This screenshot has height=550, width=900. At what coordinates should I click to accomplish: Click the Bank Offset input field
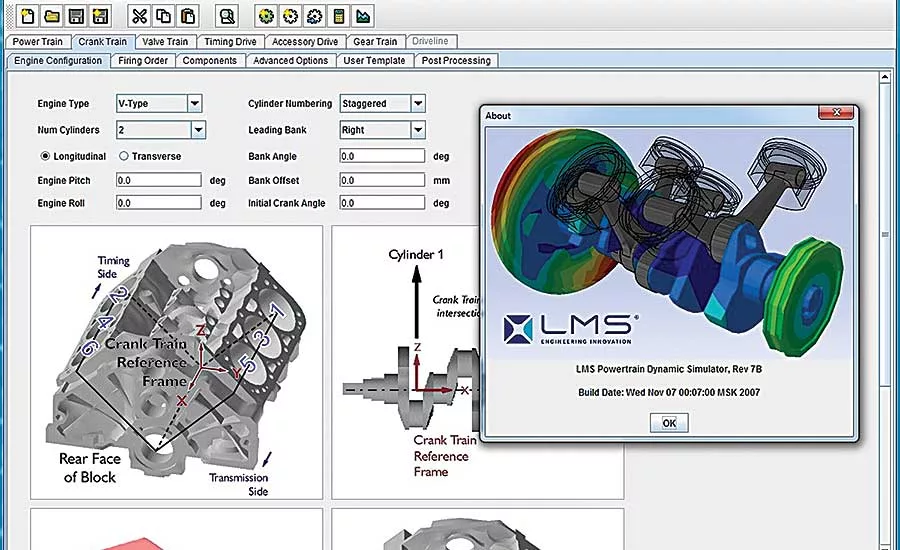(382, 180)
